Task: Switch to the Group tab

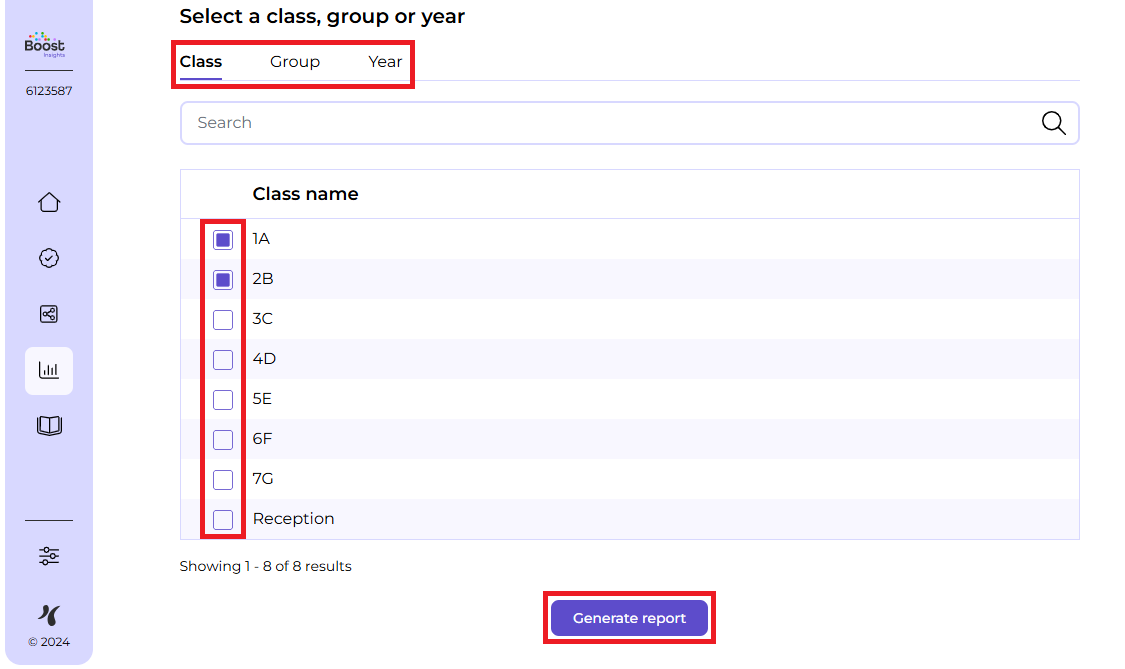Action: [295, 62]
